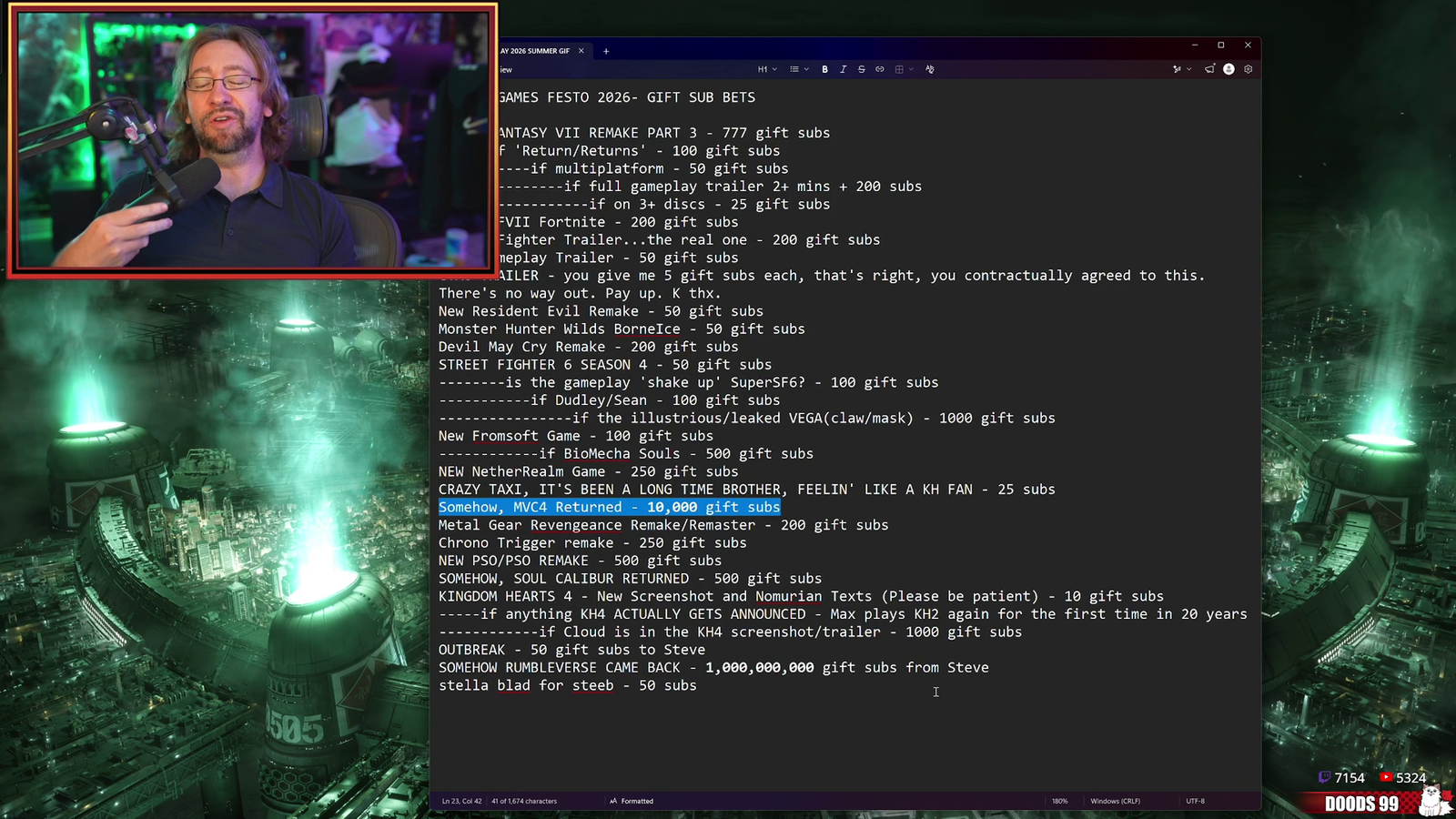Close the SUMMER GIF tab
The width and height of the screenshot is (1456, 819).
[581, 51]
